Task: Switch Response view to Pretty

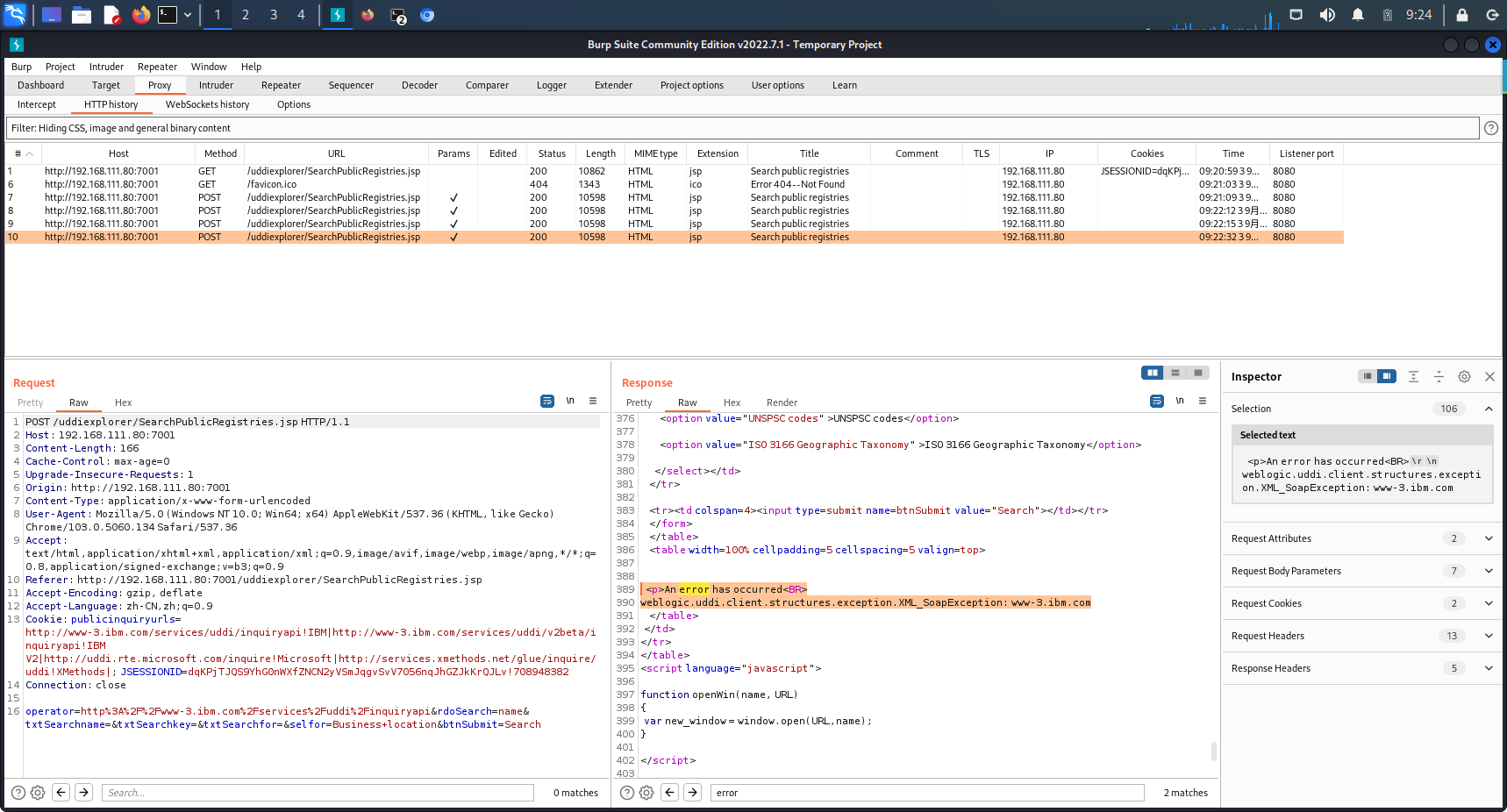Action: [639, 402]
